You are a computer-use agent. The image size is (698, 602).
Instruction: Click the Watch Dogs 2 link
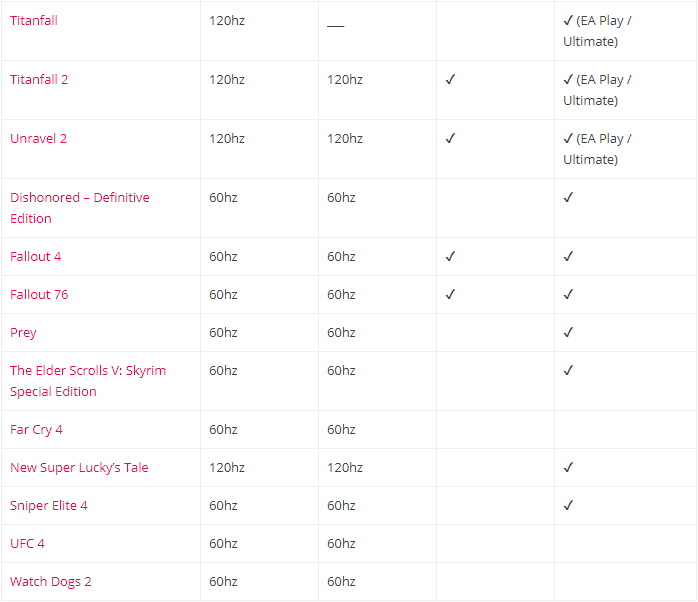click(51, 582)
